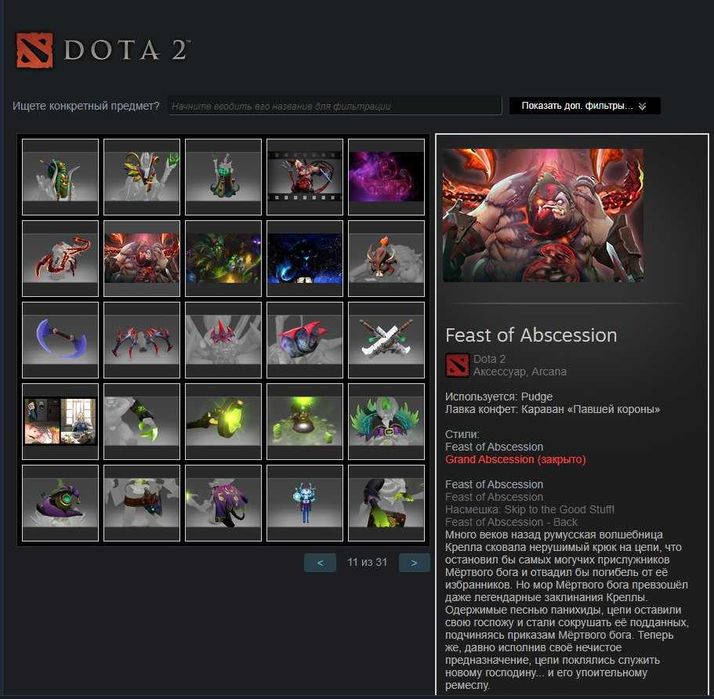Viewport: 714px width, 699px height.
Task: Open the purple curved blade weapon item
Action: (60, 340)
